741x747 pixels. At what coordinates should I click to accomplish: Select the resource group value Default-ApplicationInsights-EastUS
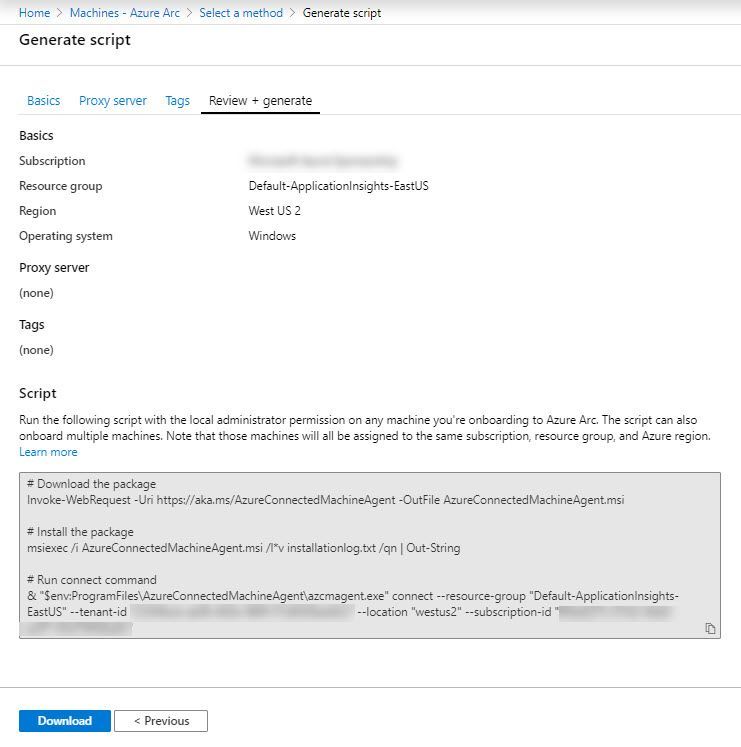point(338,186)
